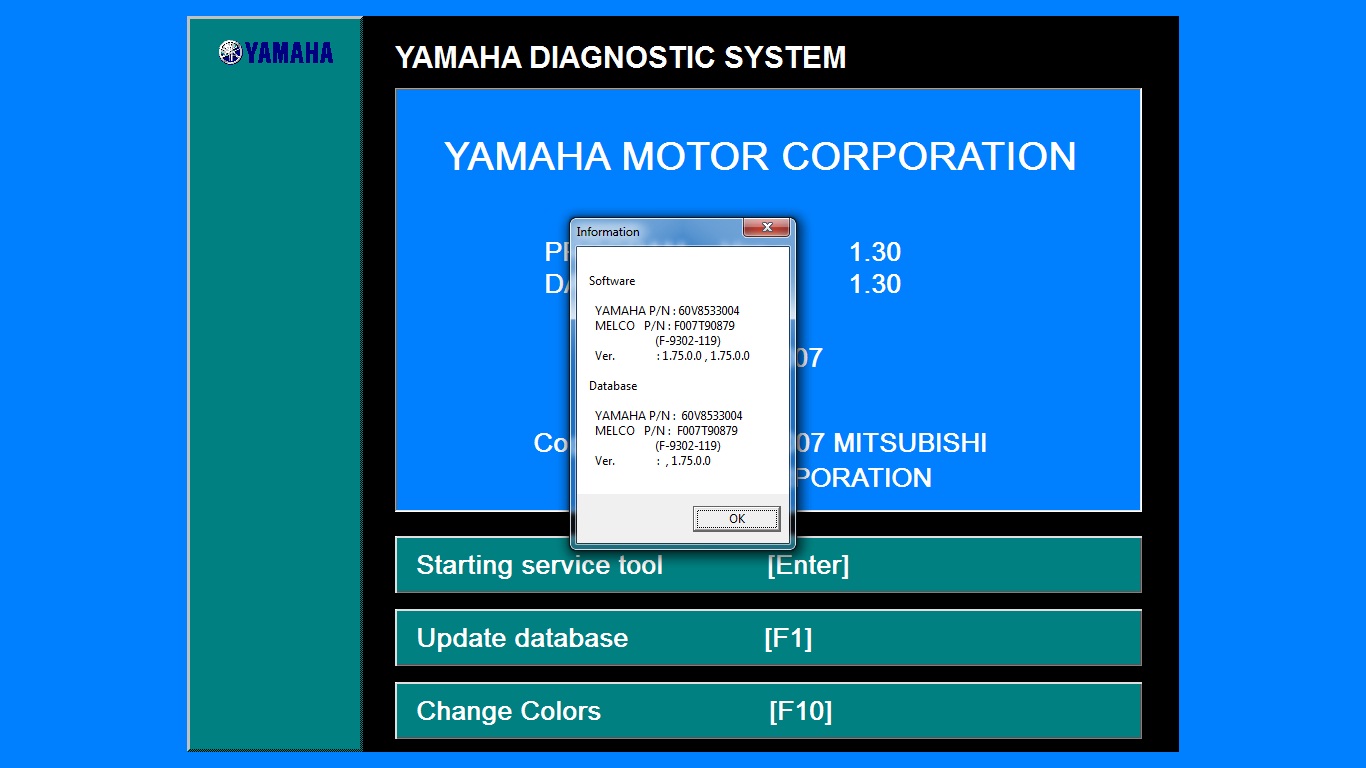
Task: Click the Software version 1.75.0.0 line
Action: pos(672,356)
